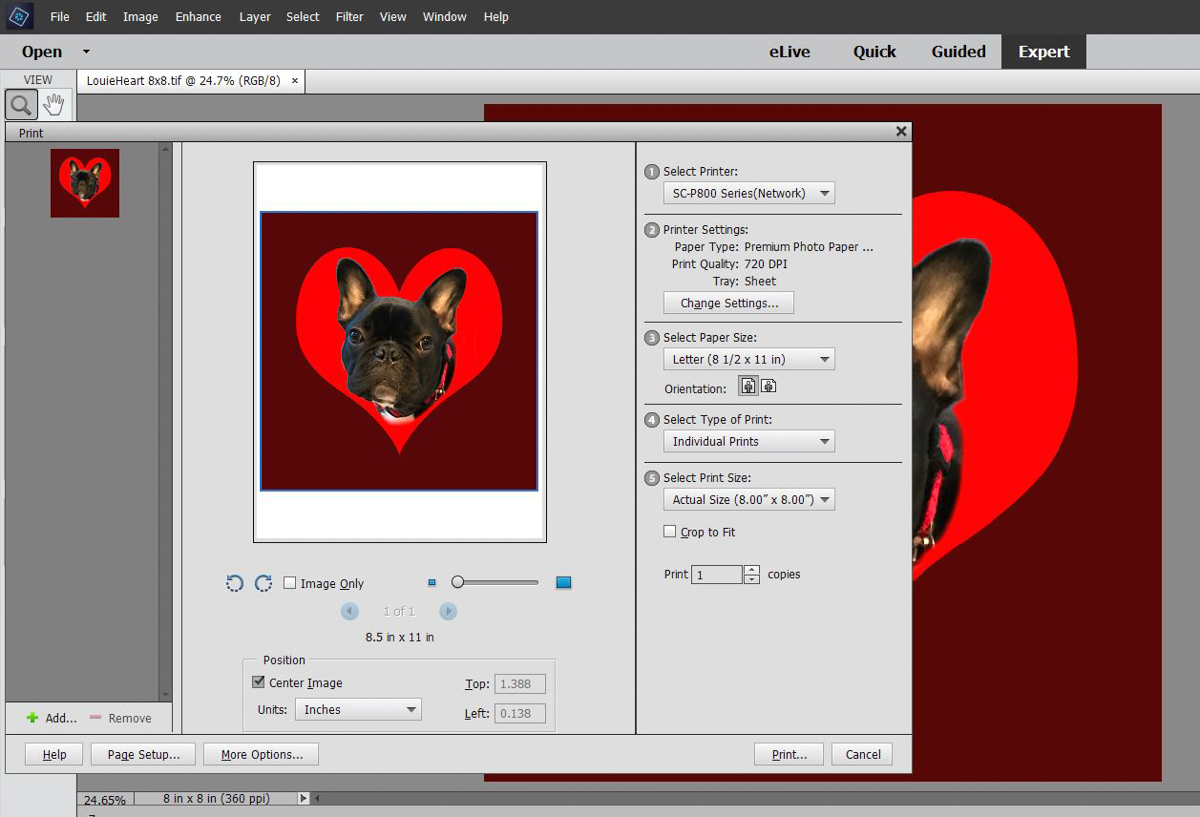This screenshot has height=817, width=1200.
Task: Open the Image menu
Action: [141, 16]
